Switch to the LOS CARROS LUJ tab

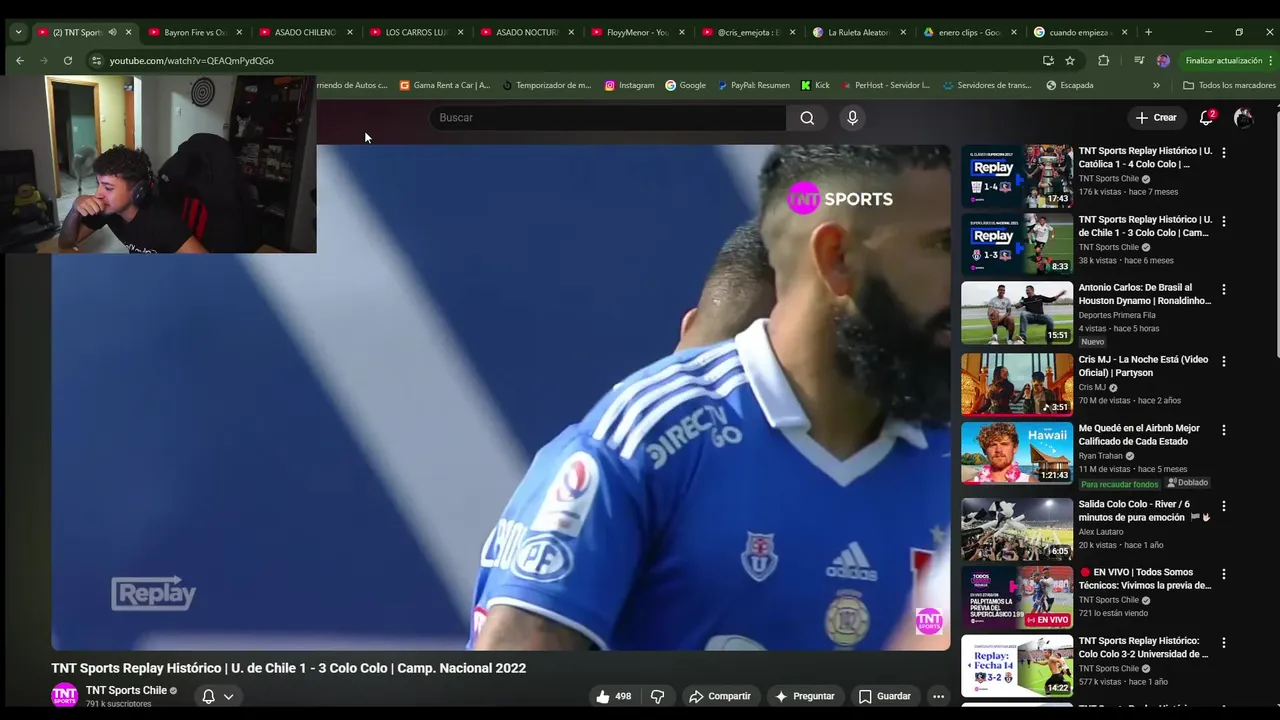click(x=417, y=32)
